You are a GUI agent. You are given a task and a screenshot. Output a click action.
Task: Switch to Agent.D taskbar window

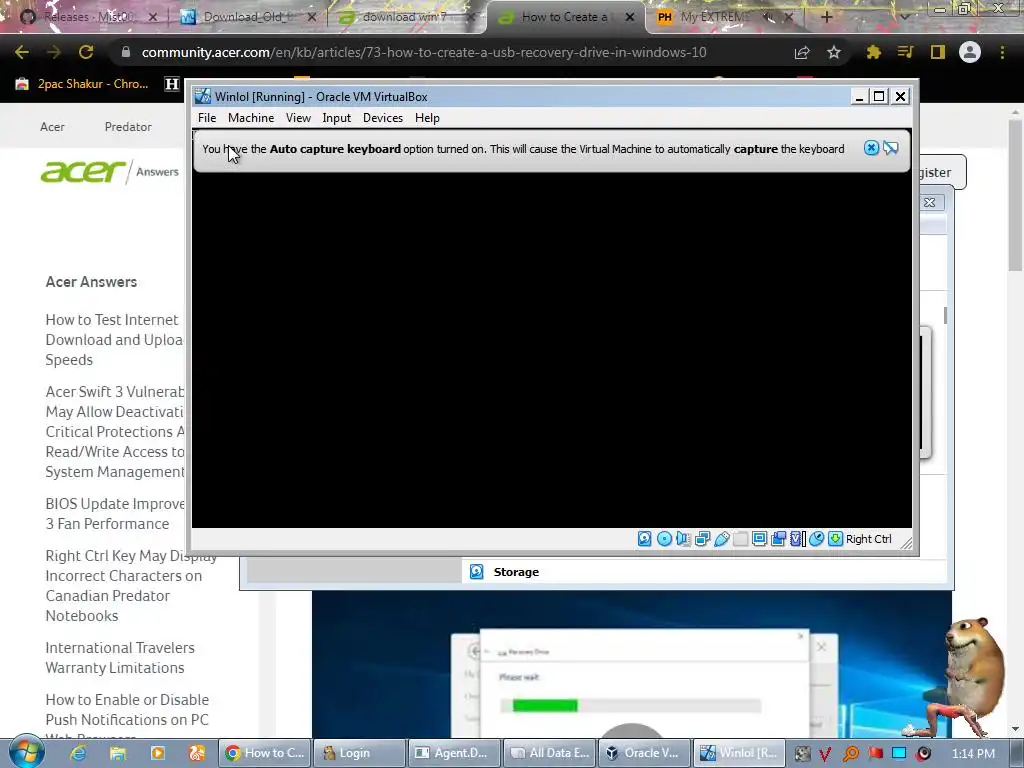pyautogui.click(x=454, y=753)
